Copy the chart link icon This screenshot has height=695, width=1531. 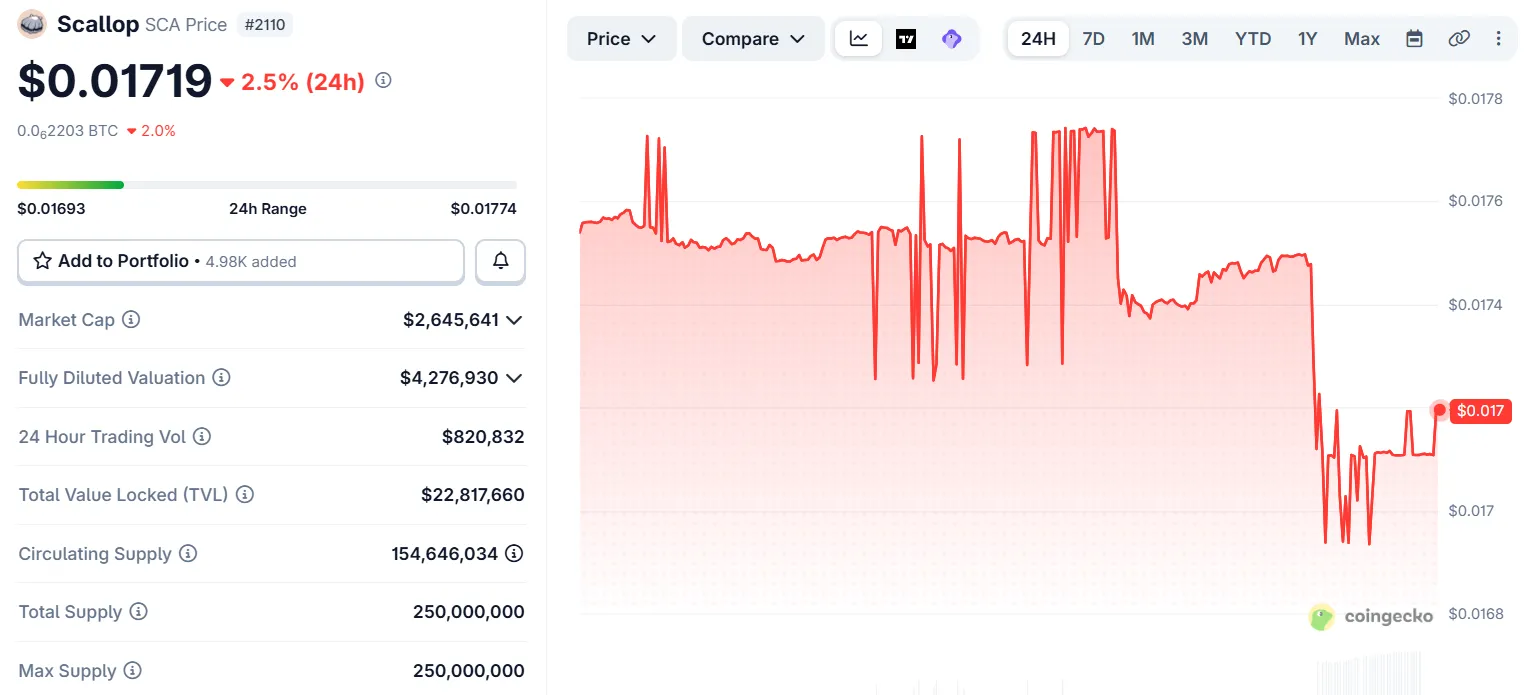click(1459, 39)
